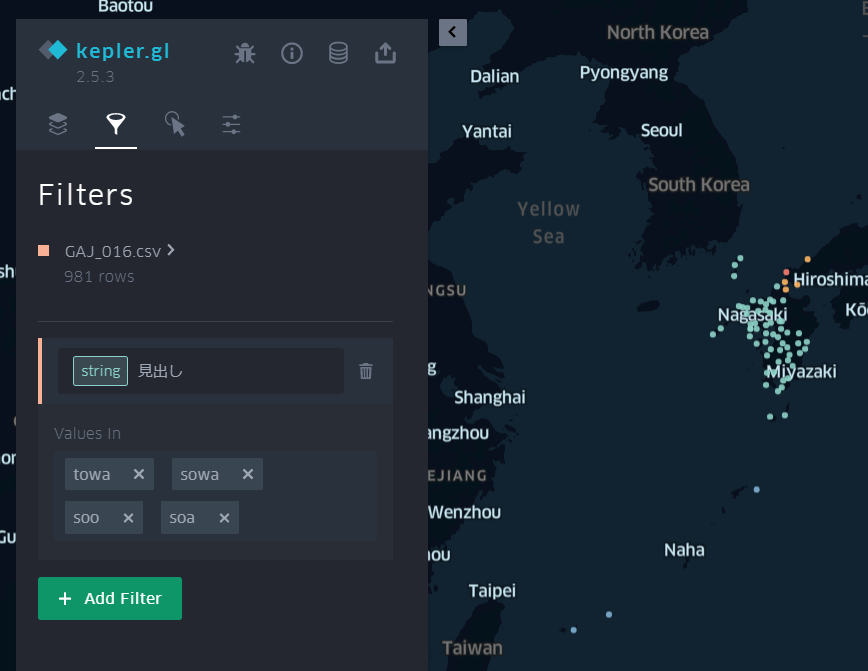Viewport: 868px width, 671px height.
Task: Click the string type badge
Action: 100,371
